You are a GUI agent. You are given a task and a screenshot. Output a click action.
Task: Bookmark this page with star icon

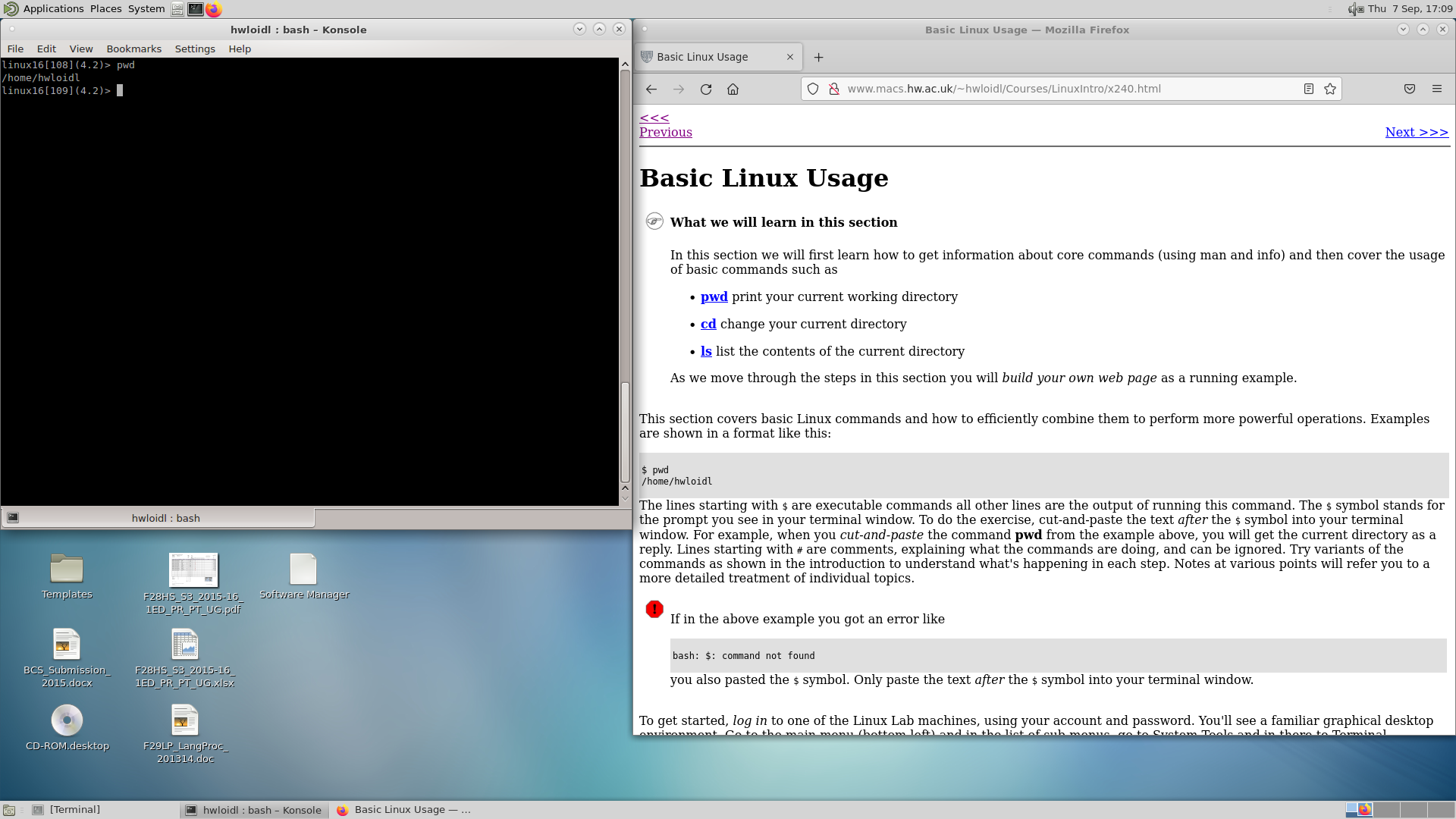1330,89
